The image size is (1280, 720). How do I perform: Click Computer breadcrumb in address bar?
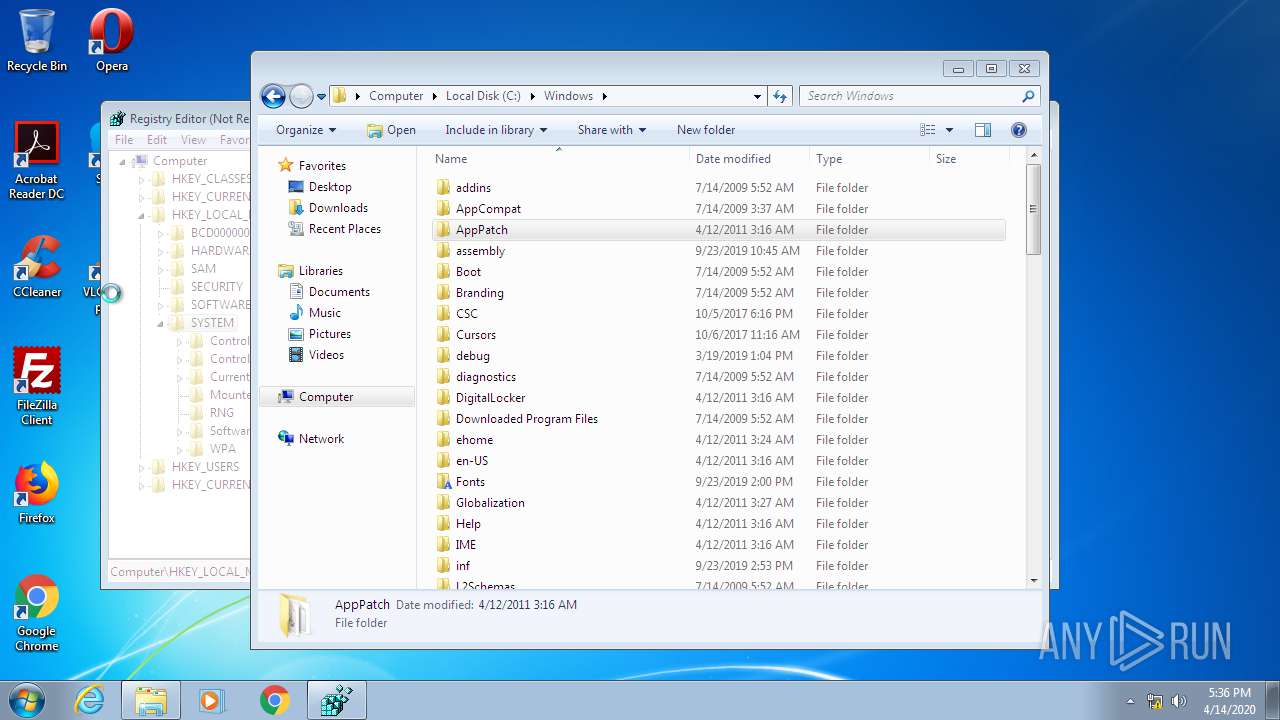point(396,96)
